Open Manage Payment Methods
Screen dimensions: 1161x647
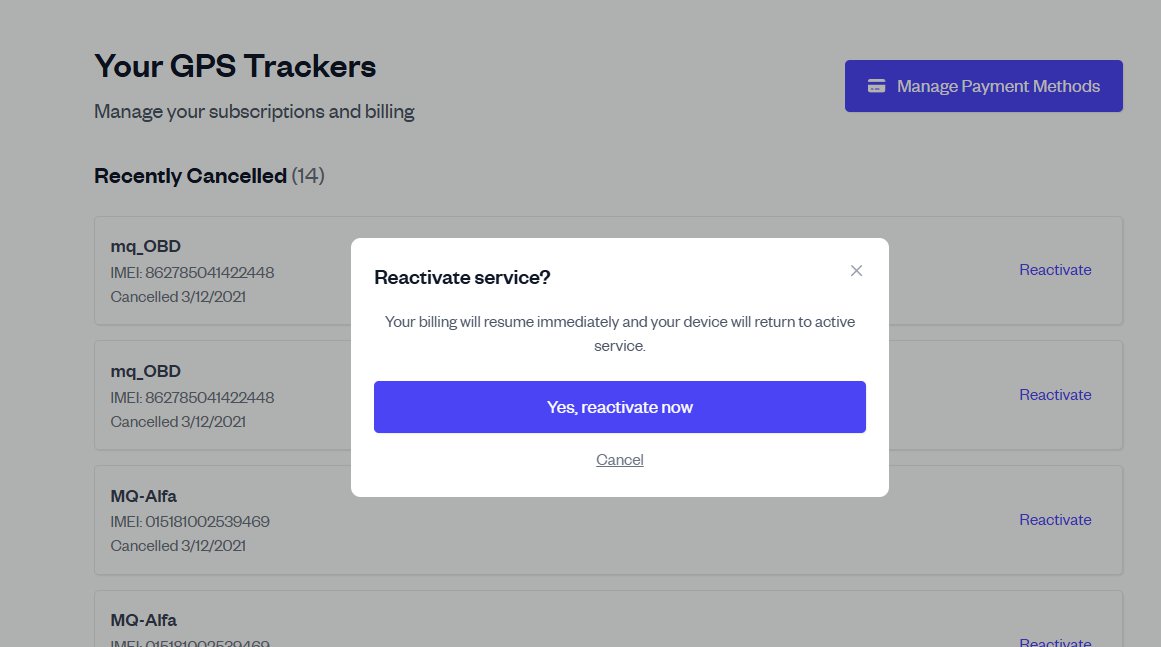coord(983,86)
